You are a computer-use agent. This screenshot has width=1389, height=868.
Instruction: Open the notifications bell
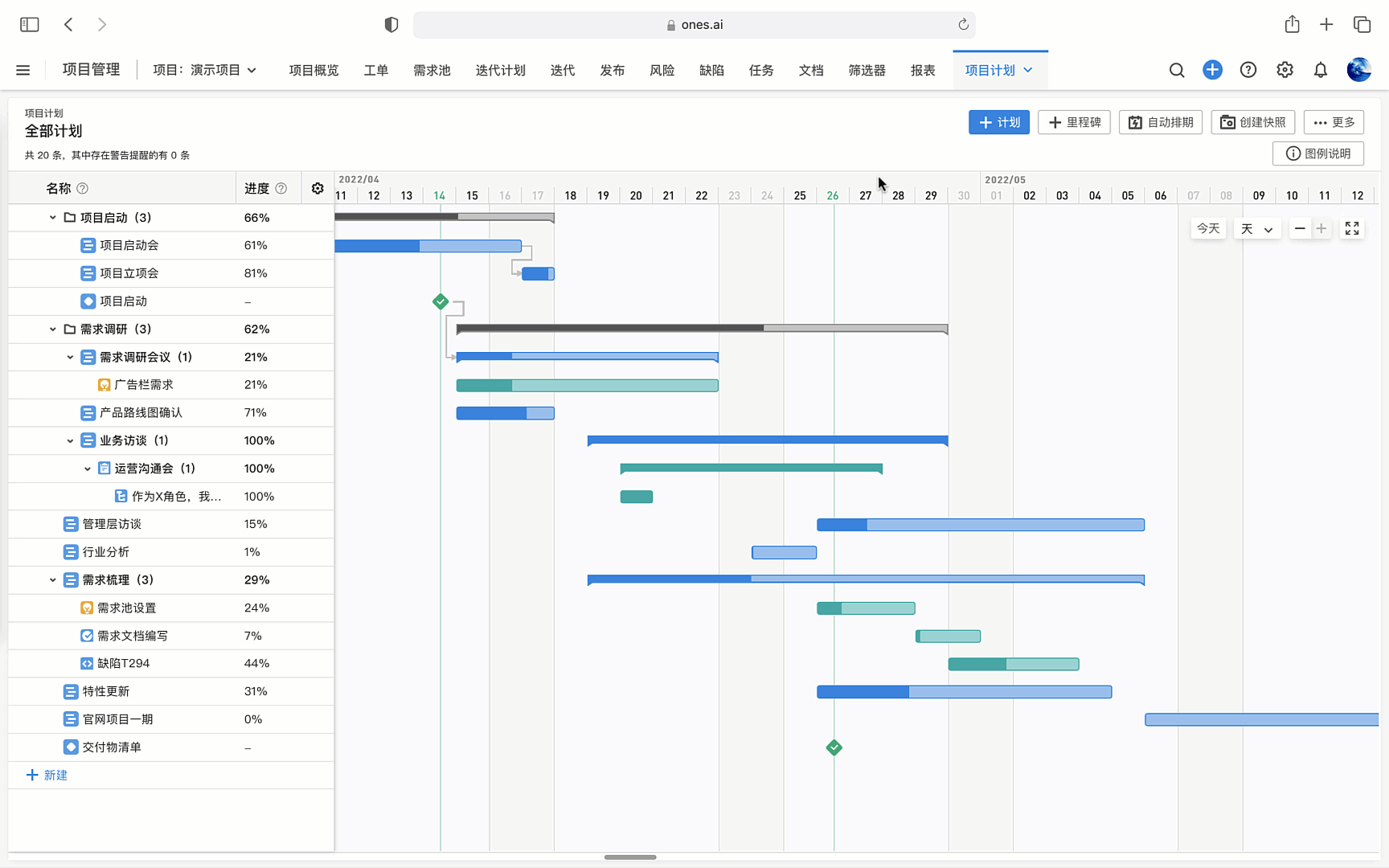[x=1321, y=70]
